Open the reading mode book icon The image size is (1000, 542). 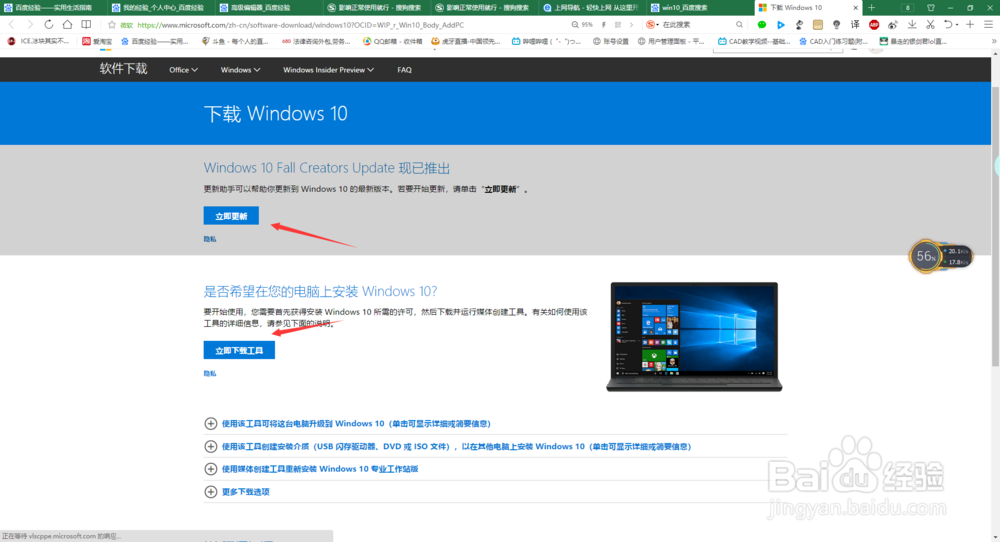86,25
